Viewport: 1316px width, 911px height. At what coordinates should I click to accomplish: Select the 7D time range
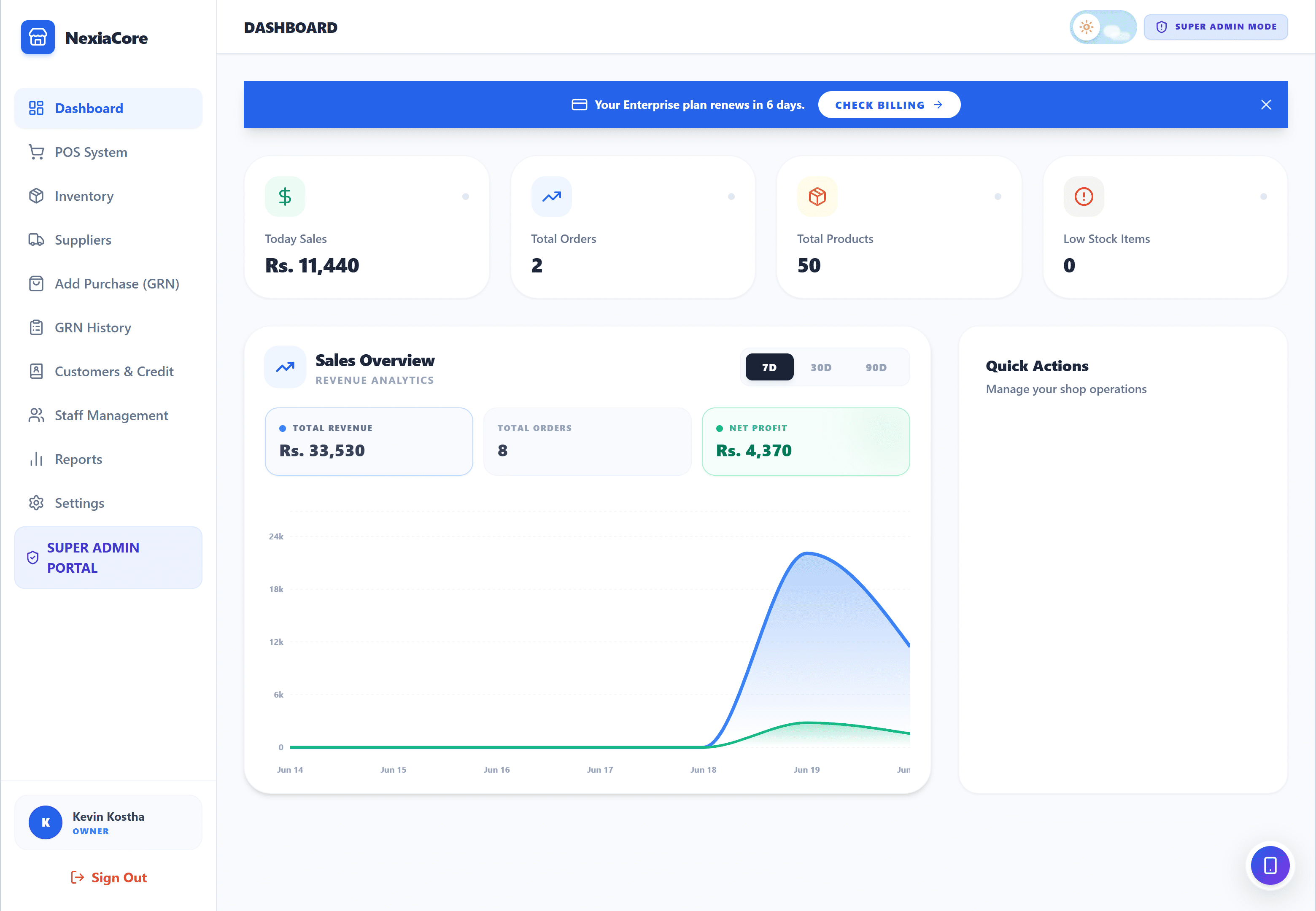(769, 368)
